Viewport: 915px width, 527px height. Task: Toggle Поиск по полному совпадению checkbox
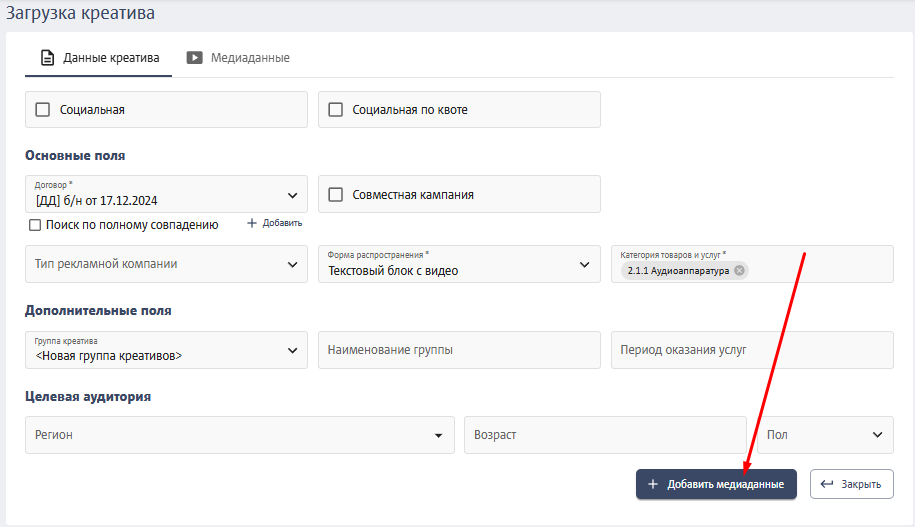tap(35, 225)
